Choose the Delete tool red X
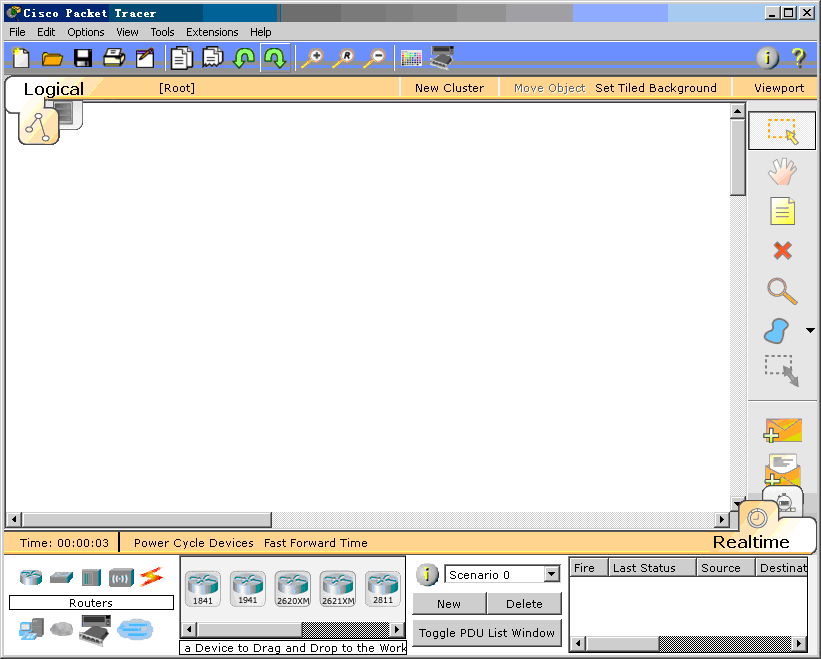The height and width of the screenshot is (659, 821). pyautogui.click(x=782, y=251)
